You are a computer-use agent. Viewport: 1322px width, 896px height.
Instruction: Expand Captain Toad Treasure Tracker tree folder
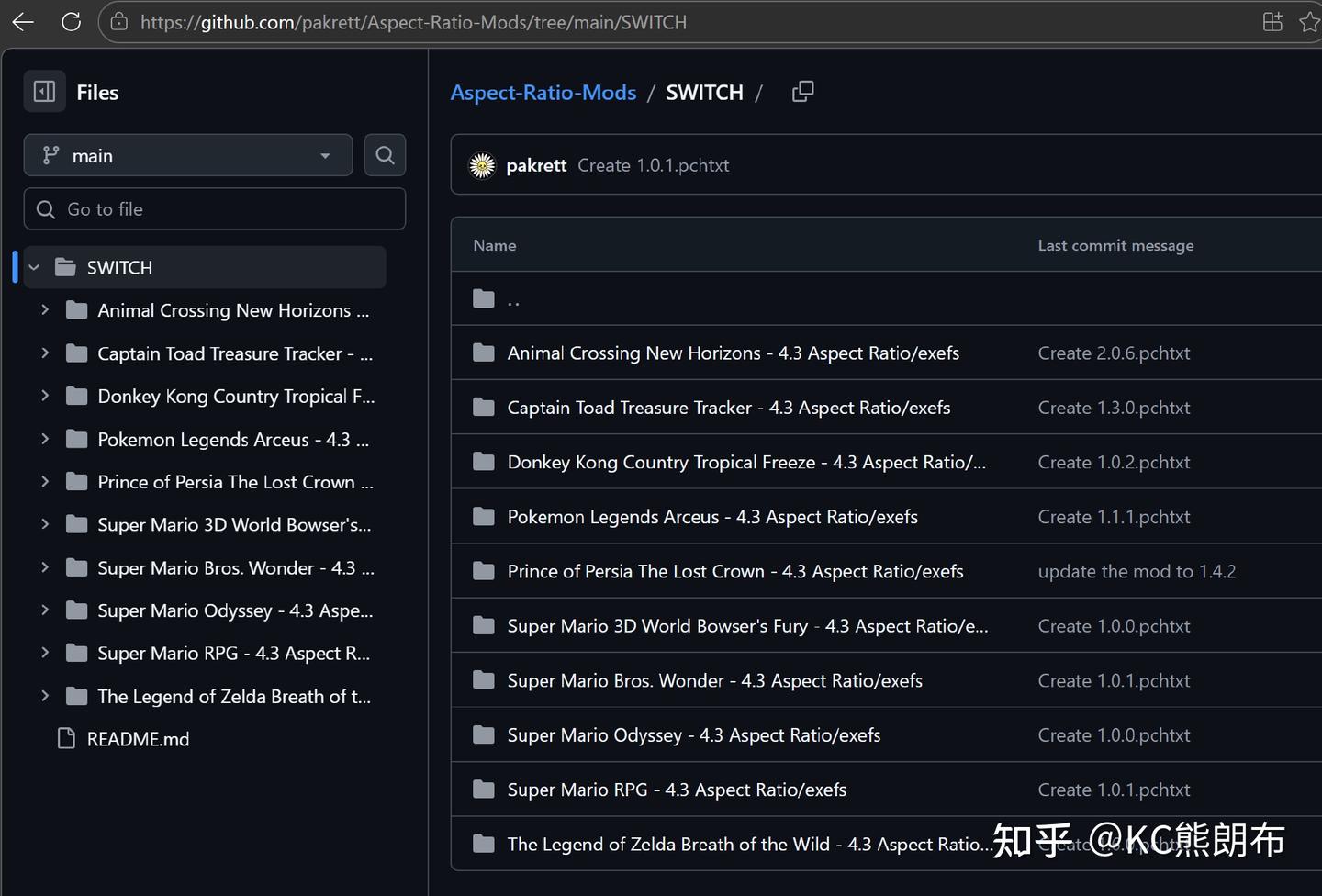45,353
